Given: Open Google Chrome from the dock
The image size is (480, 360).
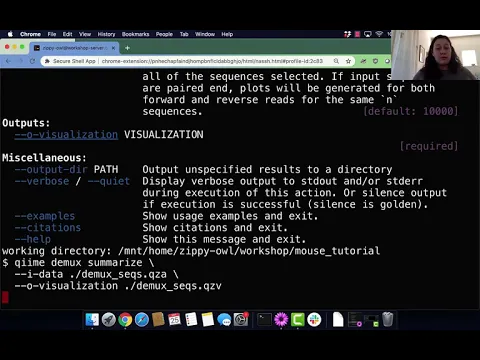Looking at the screenshot, I should click(x=125, y=320).
